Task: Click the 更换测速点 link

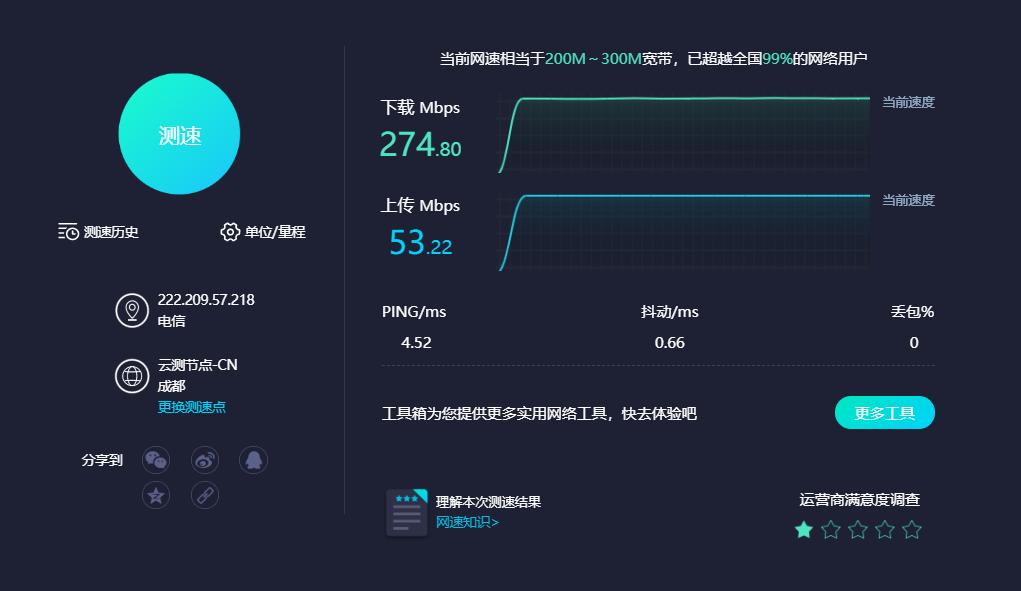Action: coord(193,407)
